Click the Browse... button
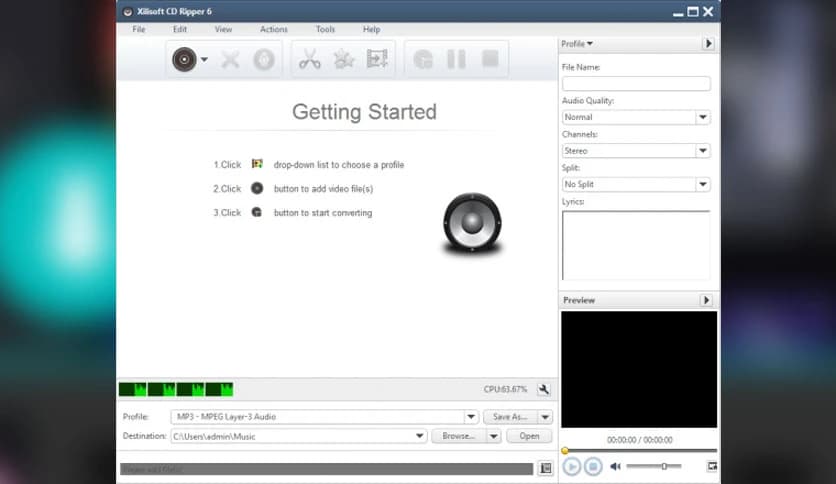 (x=459, y=436)
